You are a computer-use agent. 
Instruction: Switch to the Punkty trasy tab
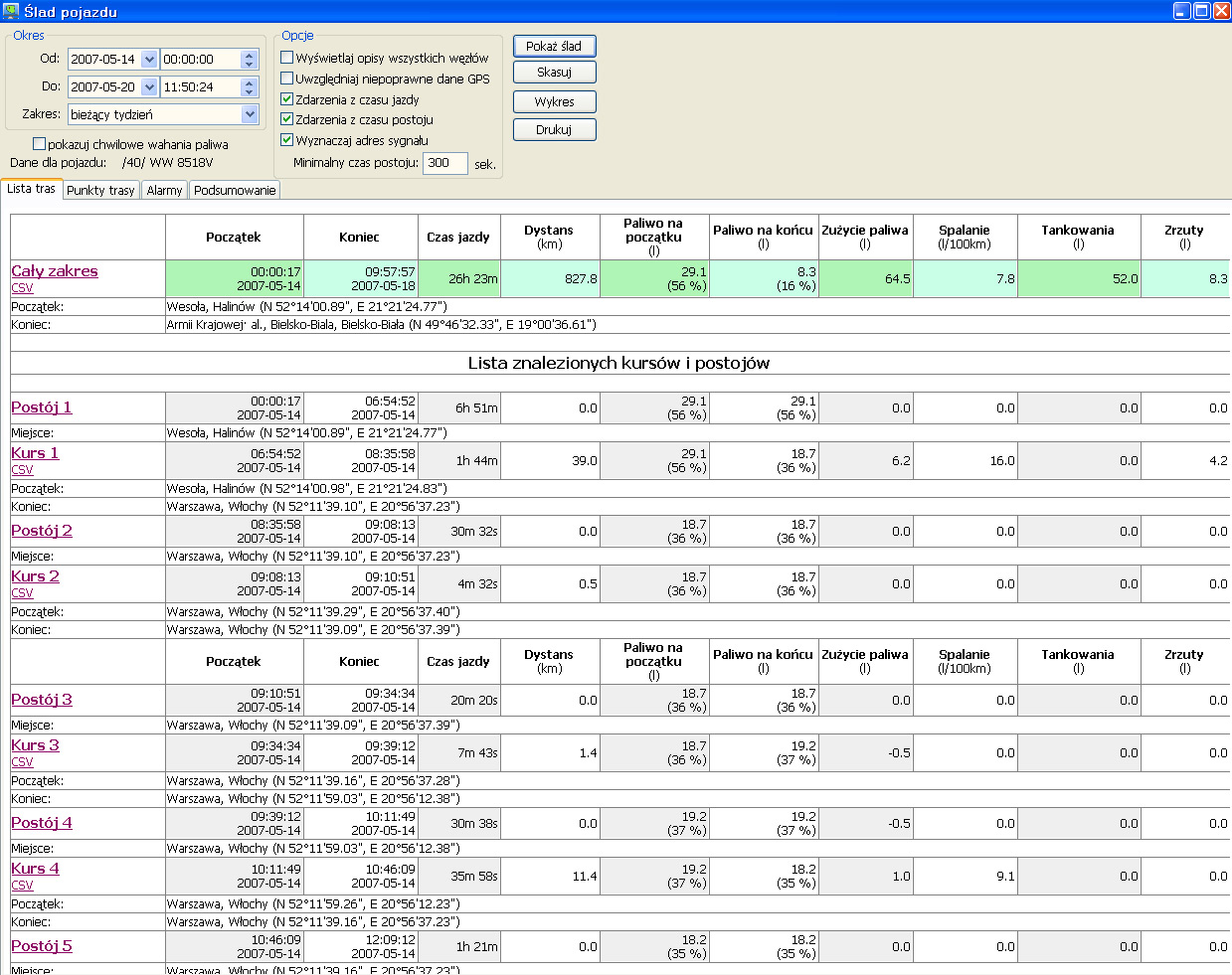tap(100, 190)
